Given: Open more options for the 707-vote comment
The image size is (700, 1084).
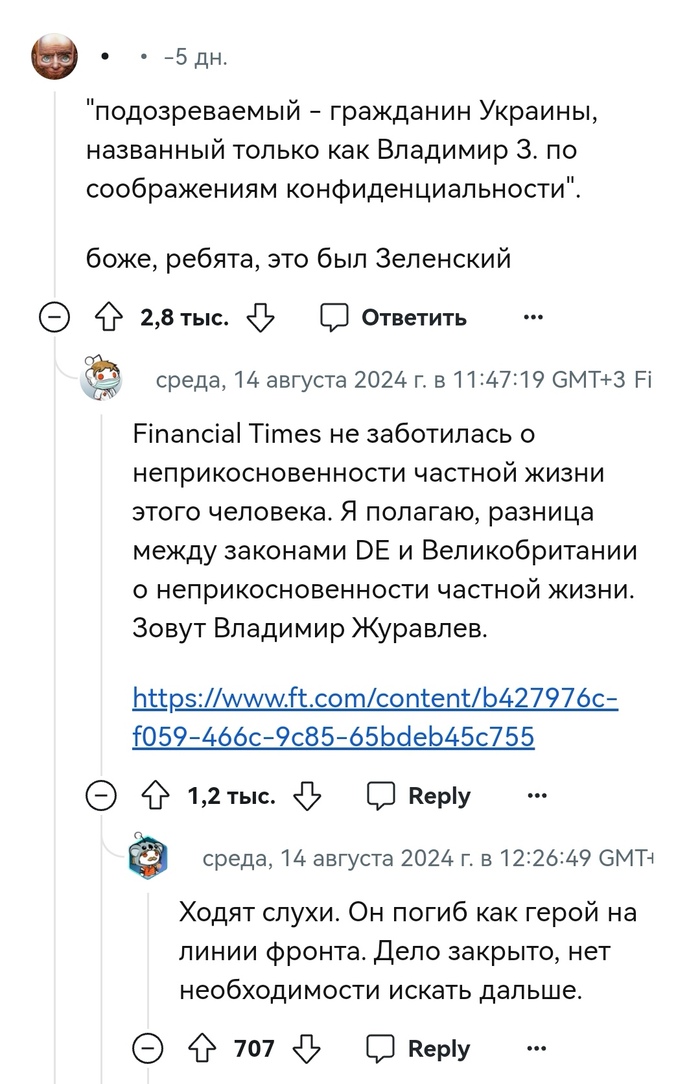Looking at the screenshot, I should coord(537,1048).
